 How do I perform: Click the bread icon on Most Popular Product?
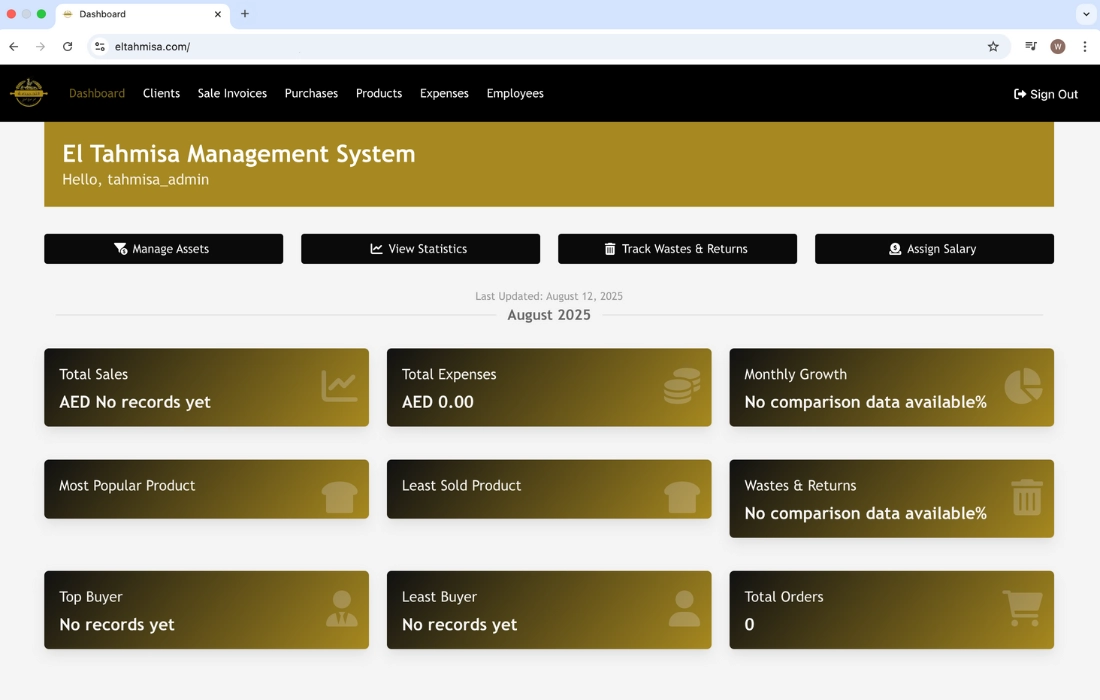[340, 497]
